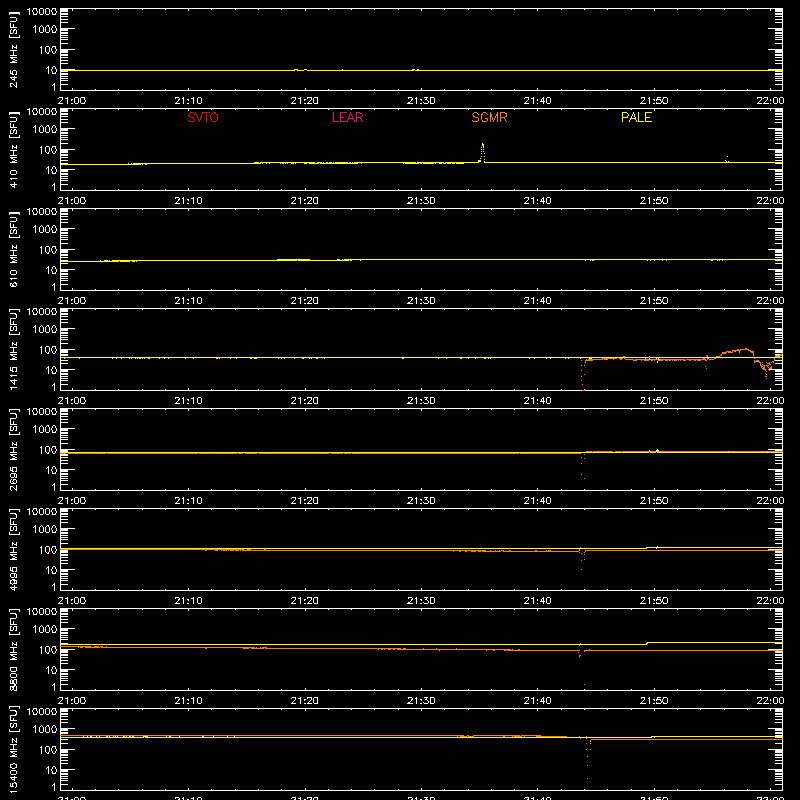Click the 1000 value on the 15400 MHz axis
The image size is (800, 800).
click(45, 729)
